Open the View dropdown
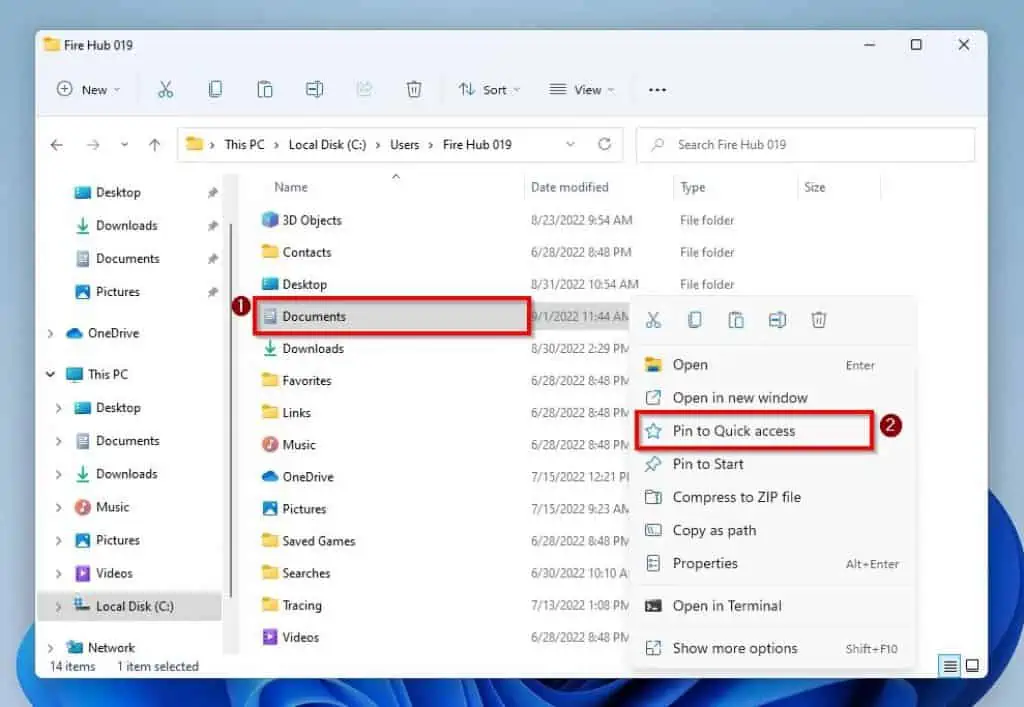 point(582,89)
